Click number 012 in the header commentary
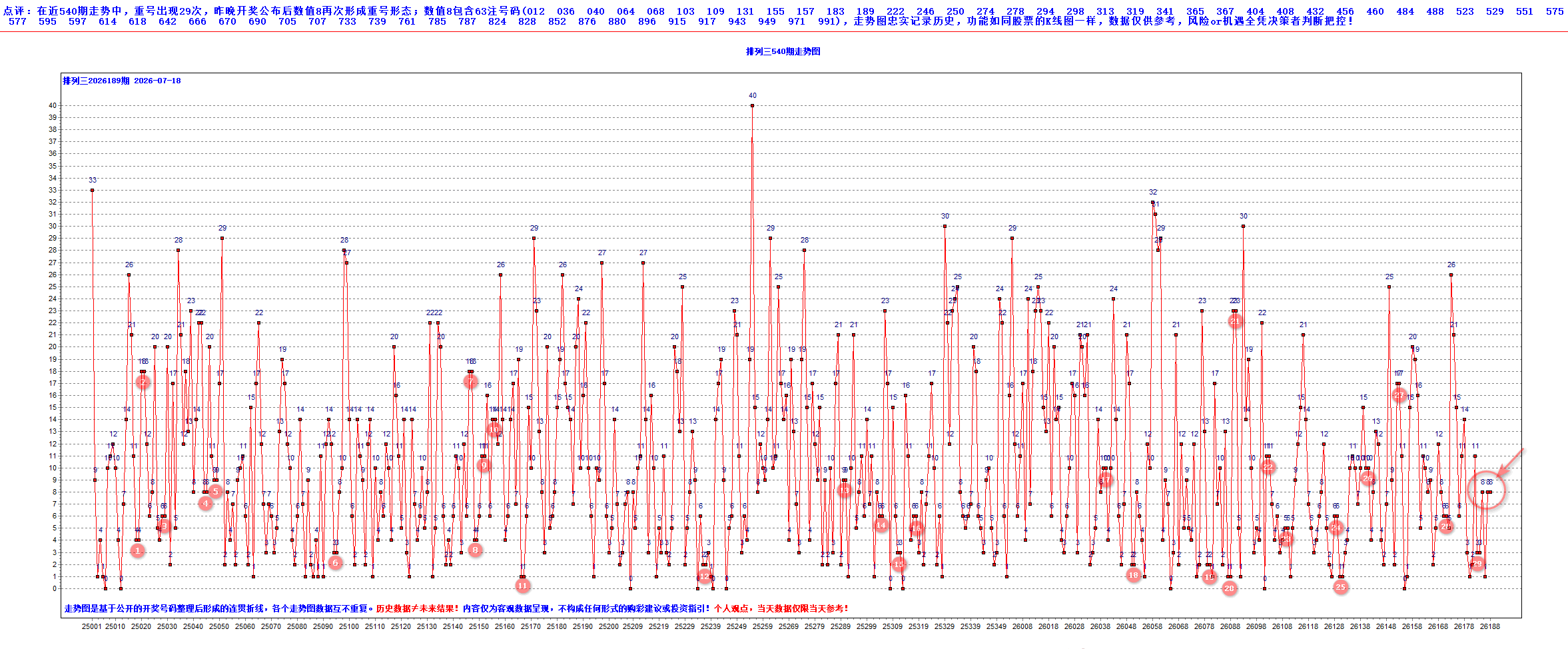The image size is (1568, 649). point(536,11)
